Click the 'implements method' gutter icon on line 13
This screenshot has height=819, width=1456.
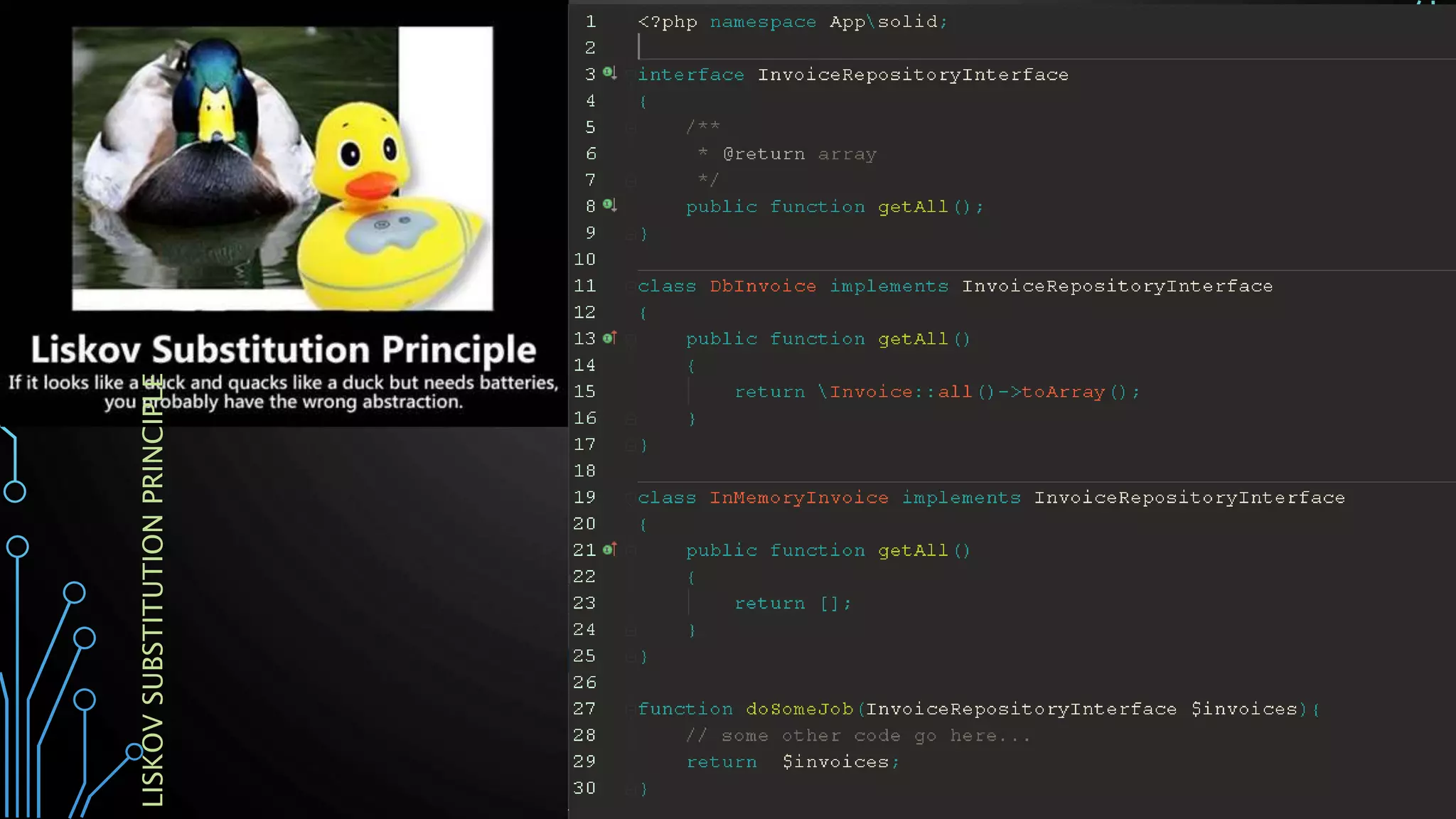(609, 338)
